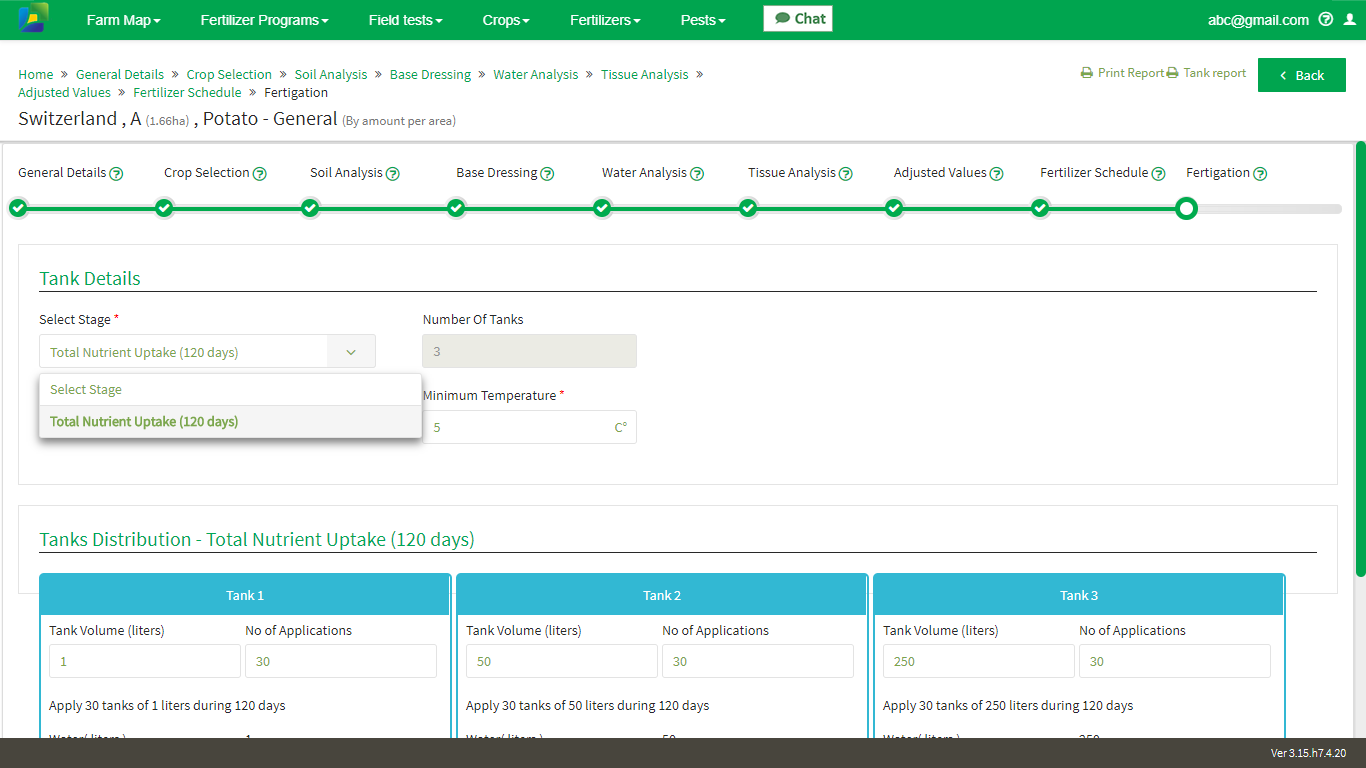Click Print Report link
The width and height of the screenshot is (1366, 768).
[x=1122, y=73]
